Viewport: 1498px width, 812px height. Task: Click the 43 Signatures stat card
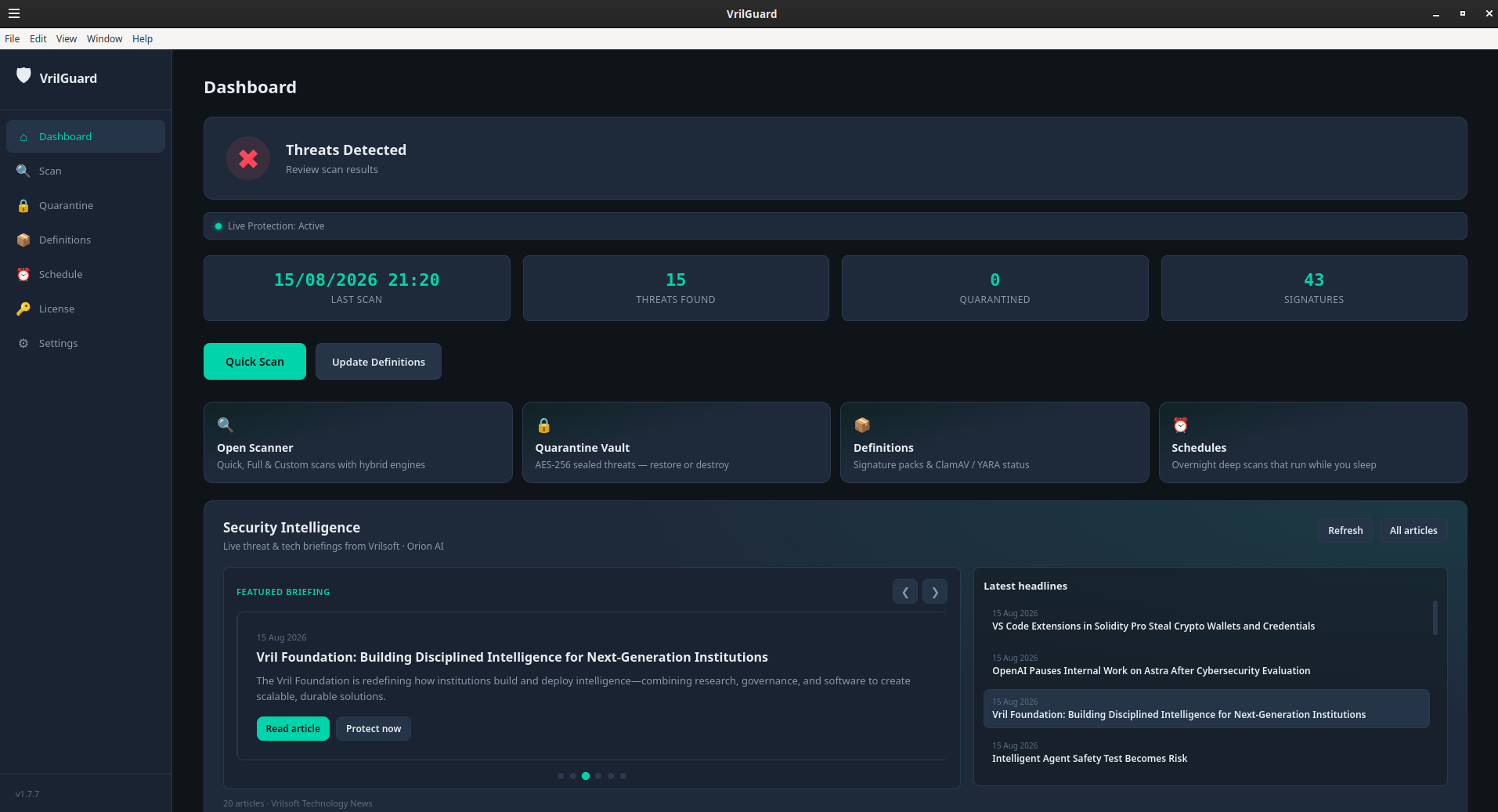click(1314, 288)
